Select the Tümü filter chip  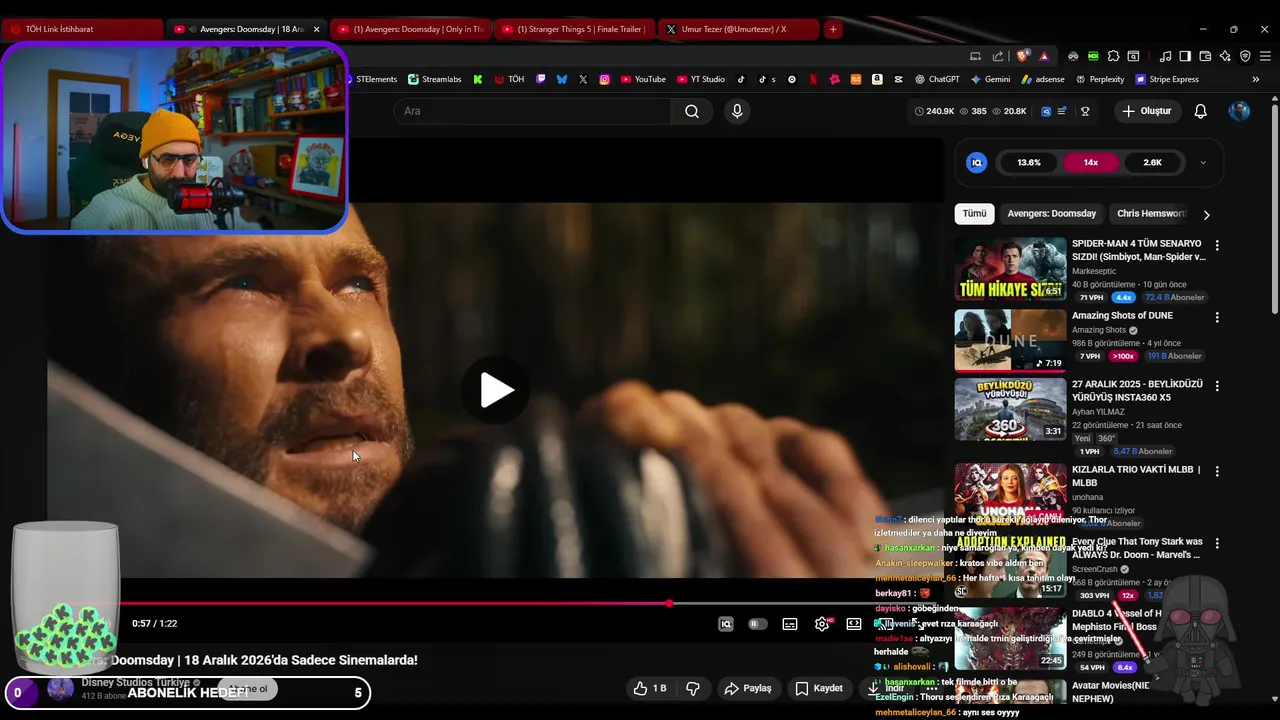[x=974, y=214]
